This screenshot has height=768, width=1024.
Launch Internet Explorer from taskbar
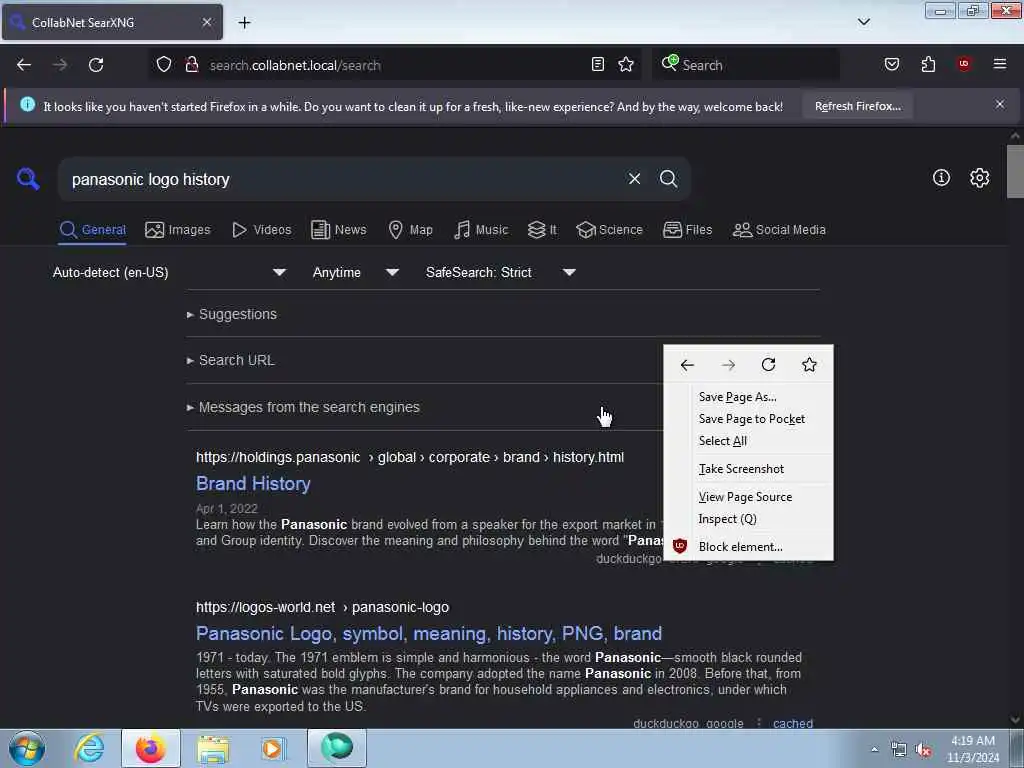(89, 748)
